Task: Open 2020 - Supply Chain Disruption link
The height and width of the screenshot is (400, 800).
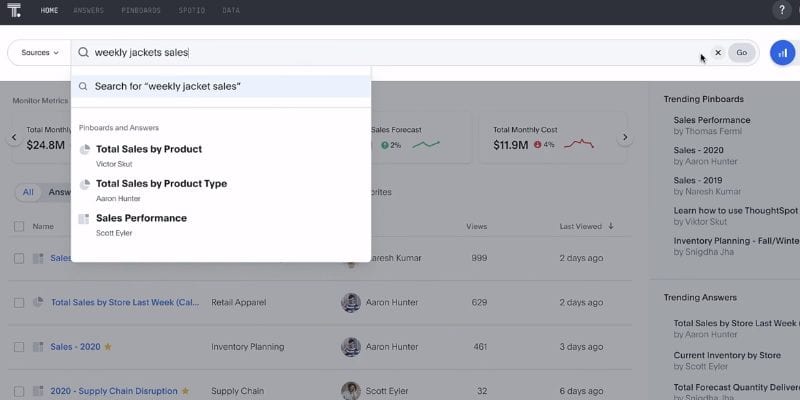Action: pyautogui.click(x=114, y=391)
